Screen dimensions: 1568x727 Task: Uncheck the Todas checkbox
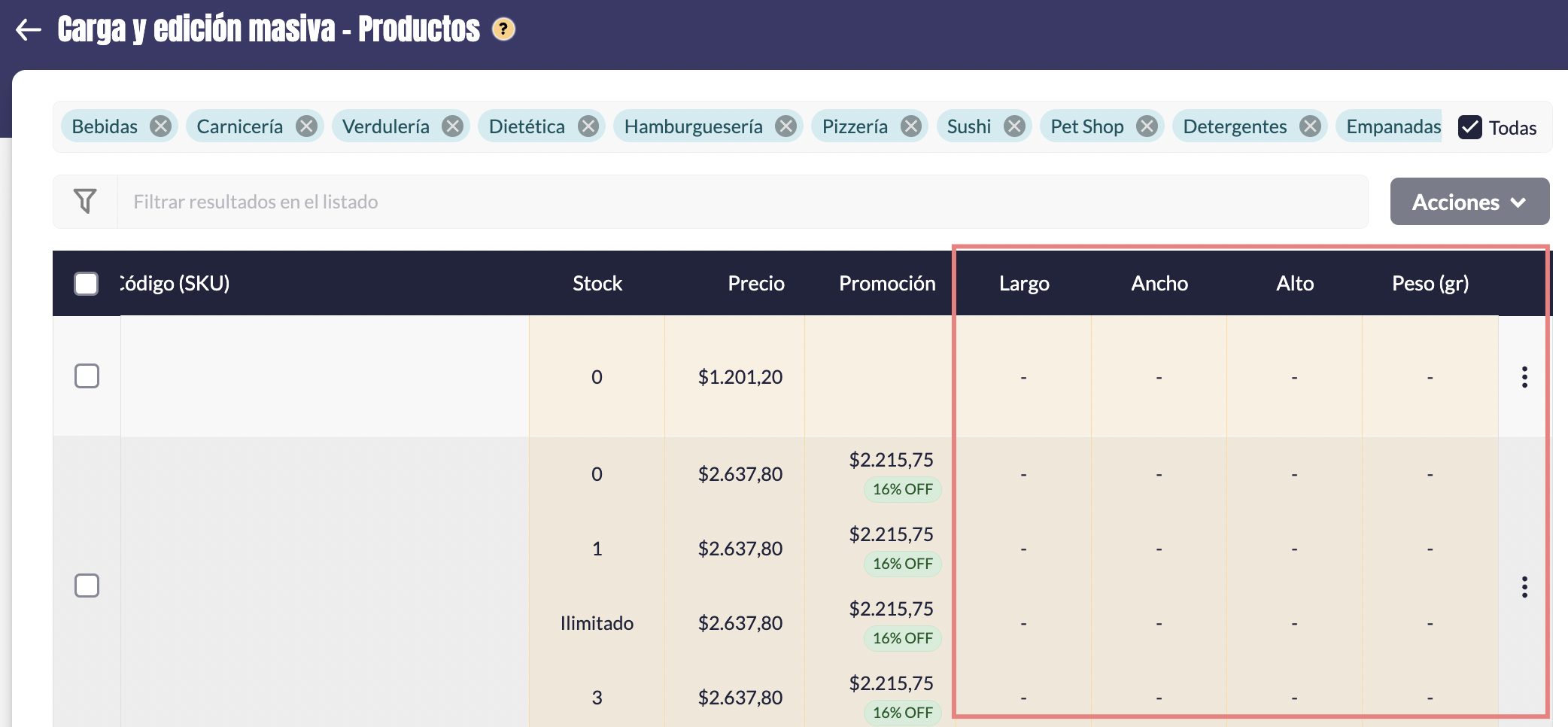1469,127
